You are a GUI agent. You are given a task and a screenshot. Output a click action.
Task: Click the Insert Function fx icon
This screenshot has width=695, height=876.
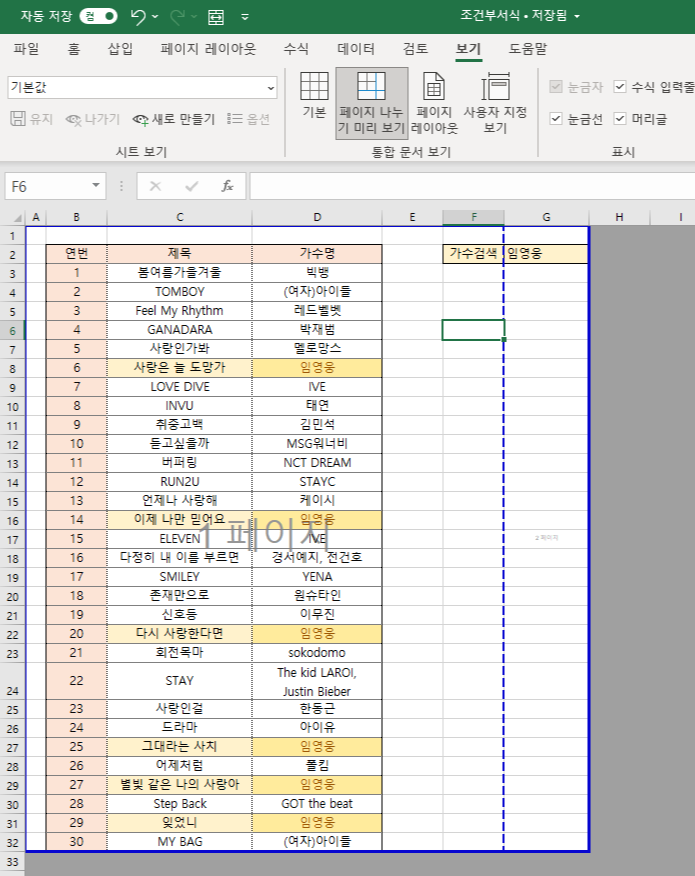tap(227, 186)
